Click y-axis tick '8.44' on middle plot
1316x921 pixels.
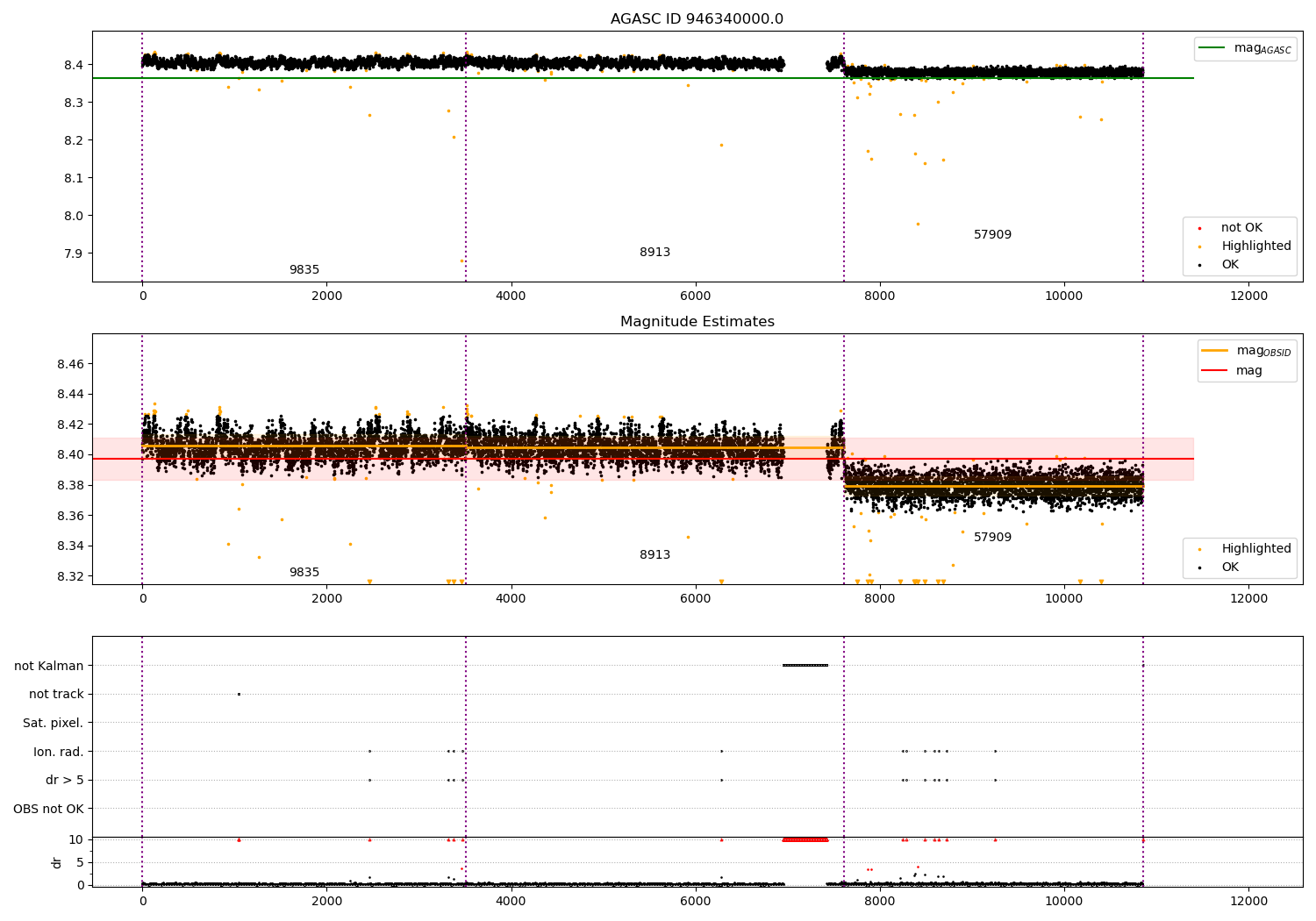pyautogui.click(x=70, y=395)
